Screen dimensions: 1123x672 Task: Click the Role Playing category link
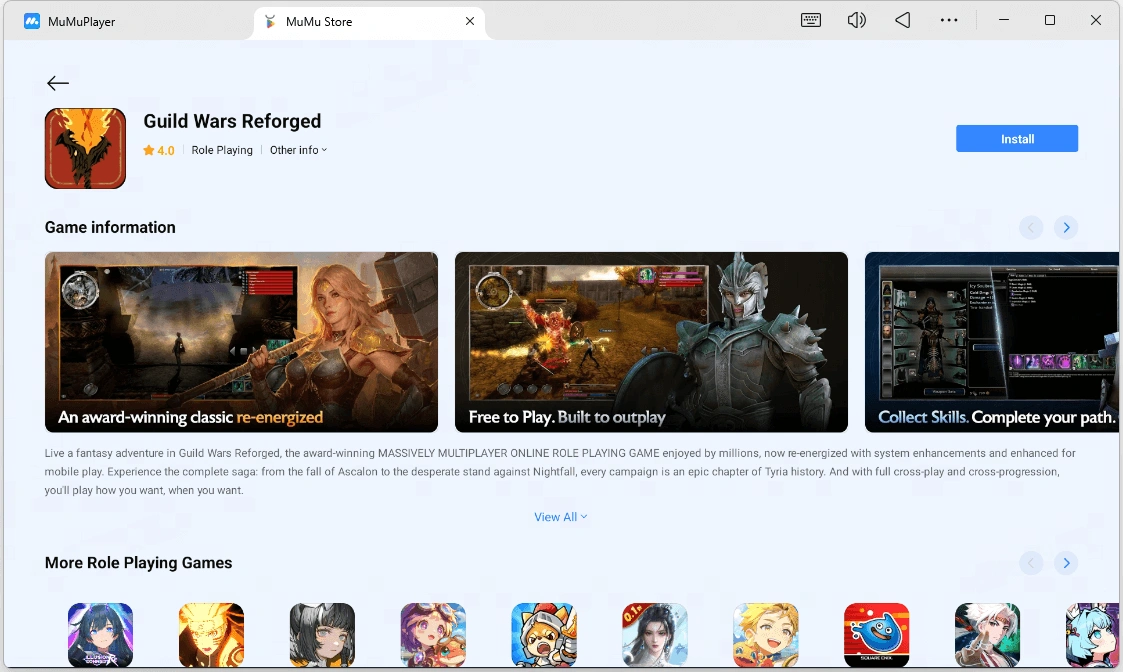click(222, 150)
